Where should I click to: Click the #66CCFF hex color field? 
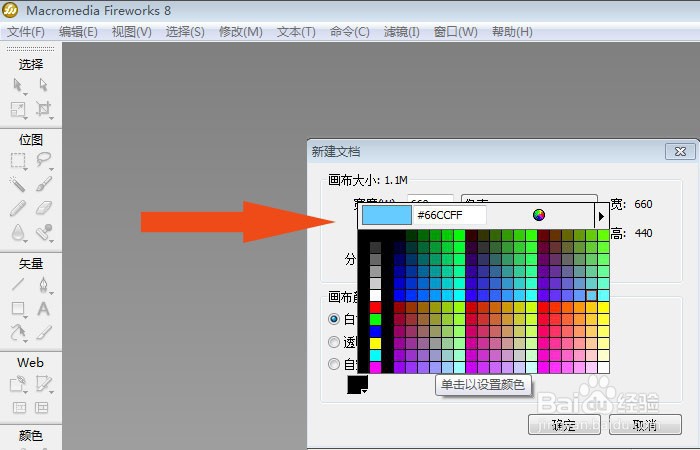450,215
